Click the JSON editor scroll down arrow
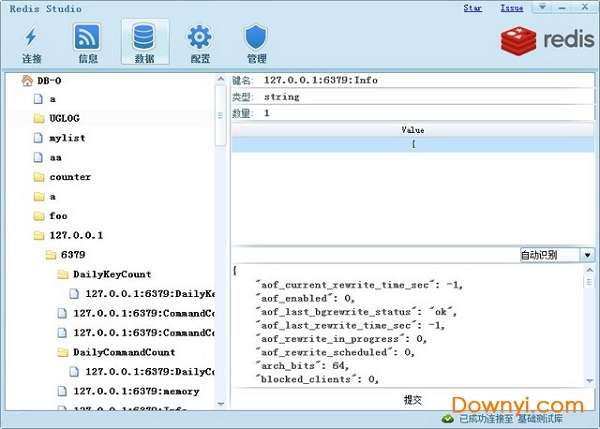This screenshot has width=600, height=429. pyautogui.click(x=589, y=381)
